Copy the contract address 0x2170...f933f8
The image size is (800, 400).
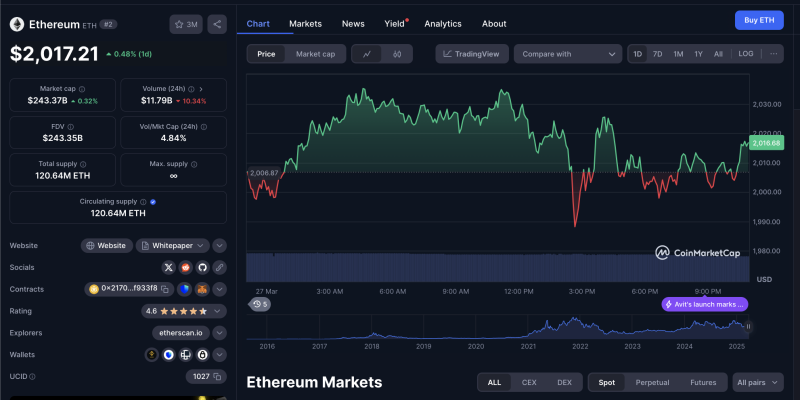tap(165, 289)
